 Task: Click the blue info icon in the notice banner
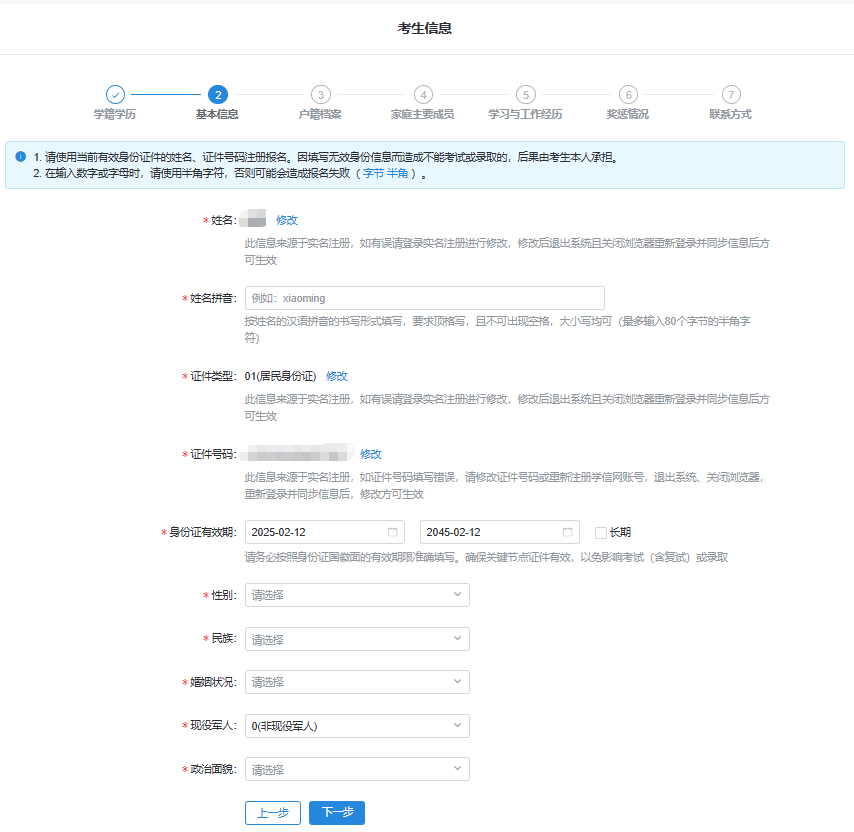(21, 157)
